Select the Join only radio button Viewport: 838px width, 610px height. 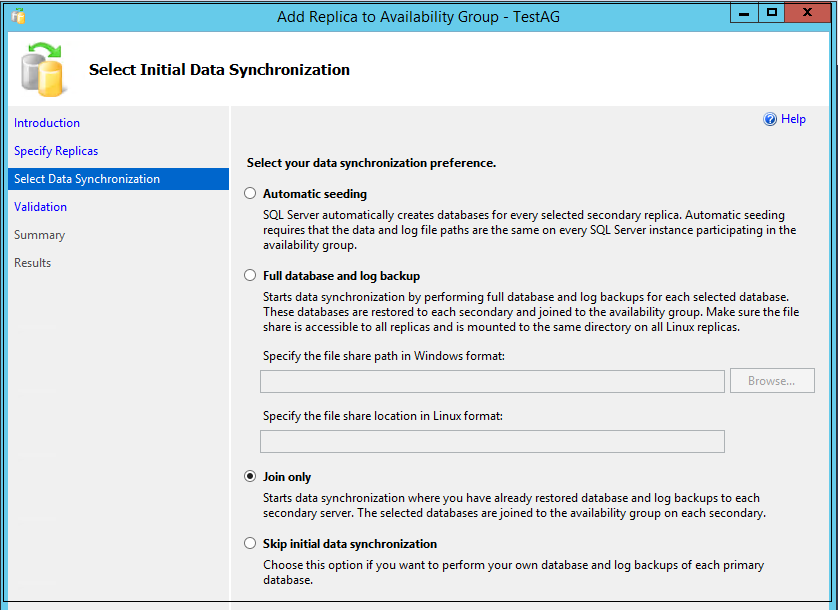(x=250, y=477)
